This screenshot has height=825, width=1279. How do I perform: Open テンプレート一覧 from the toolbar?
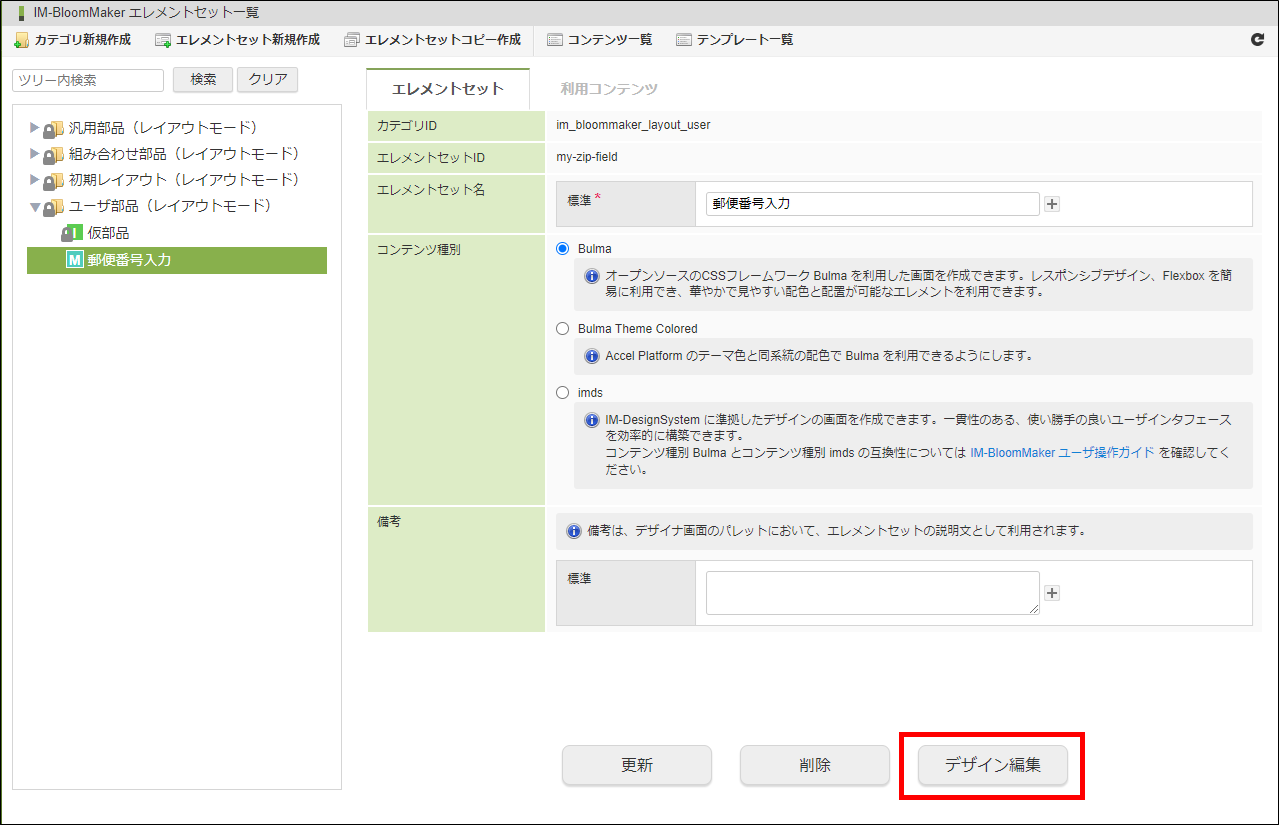pos(735,40)
